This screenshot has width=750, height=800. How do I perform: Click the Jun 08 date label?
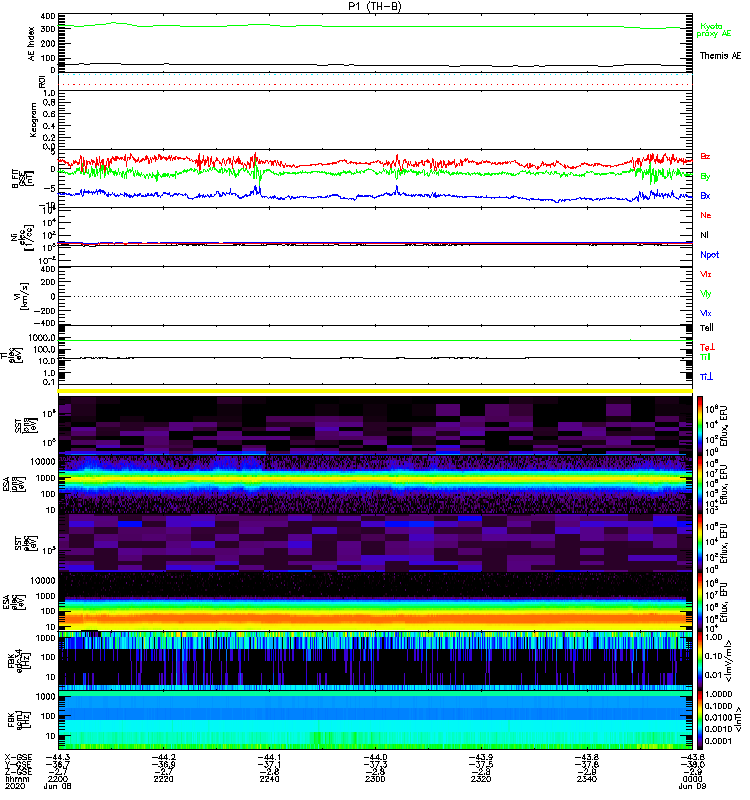[57, 786]
